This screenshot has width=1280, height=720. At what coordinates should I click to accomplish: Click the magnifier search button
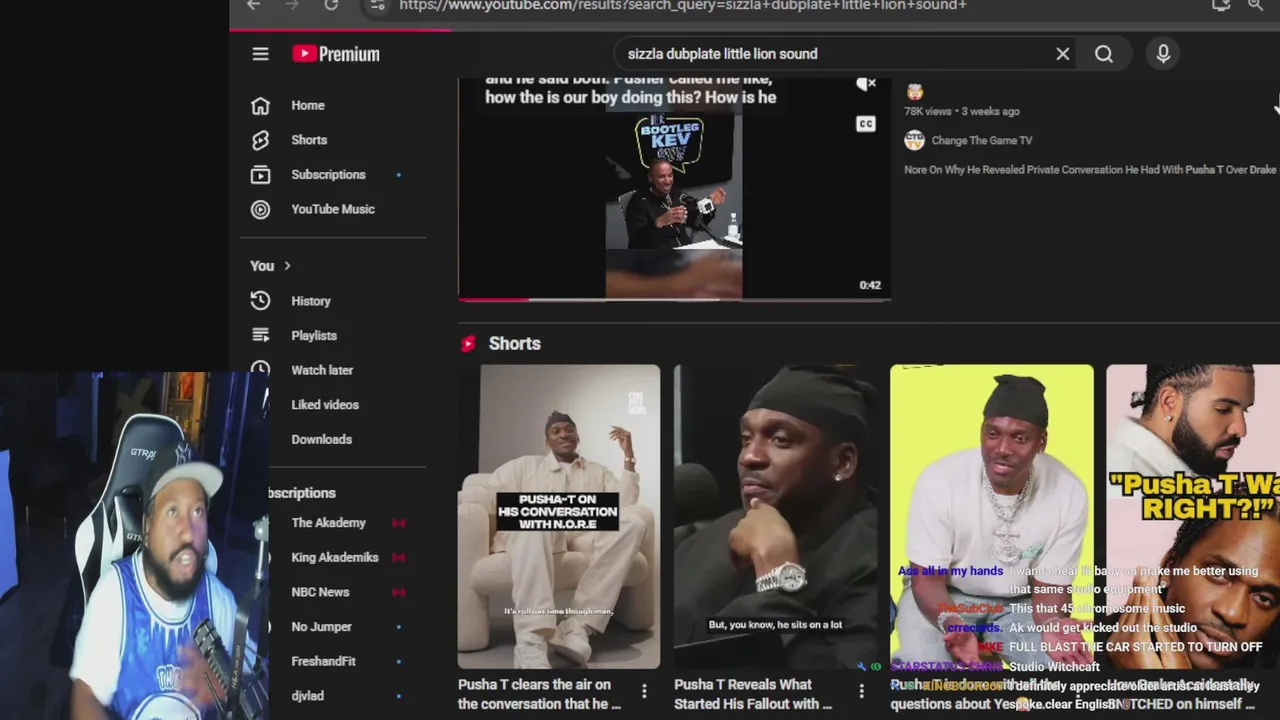[1104, 54]
